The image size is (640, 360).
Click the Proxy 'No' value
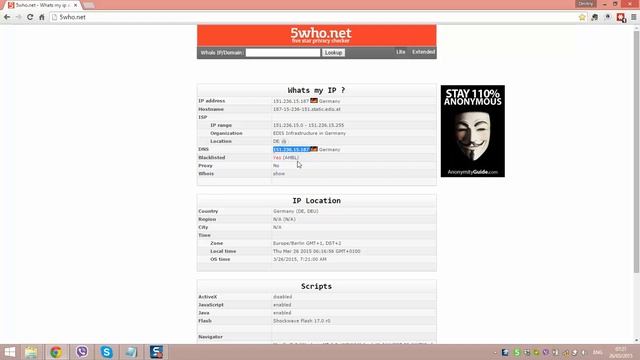pyautogui.click(x=276, y=166)
